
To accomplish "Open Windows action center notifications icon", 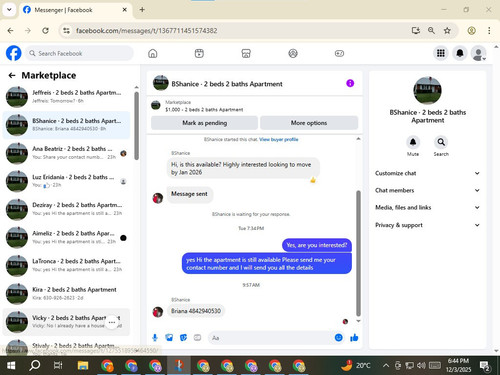I will point(485,366).
